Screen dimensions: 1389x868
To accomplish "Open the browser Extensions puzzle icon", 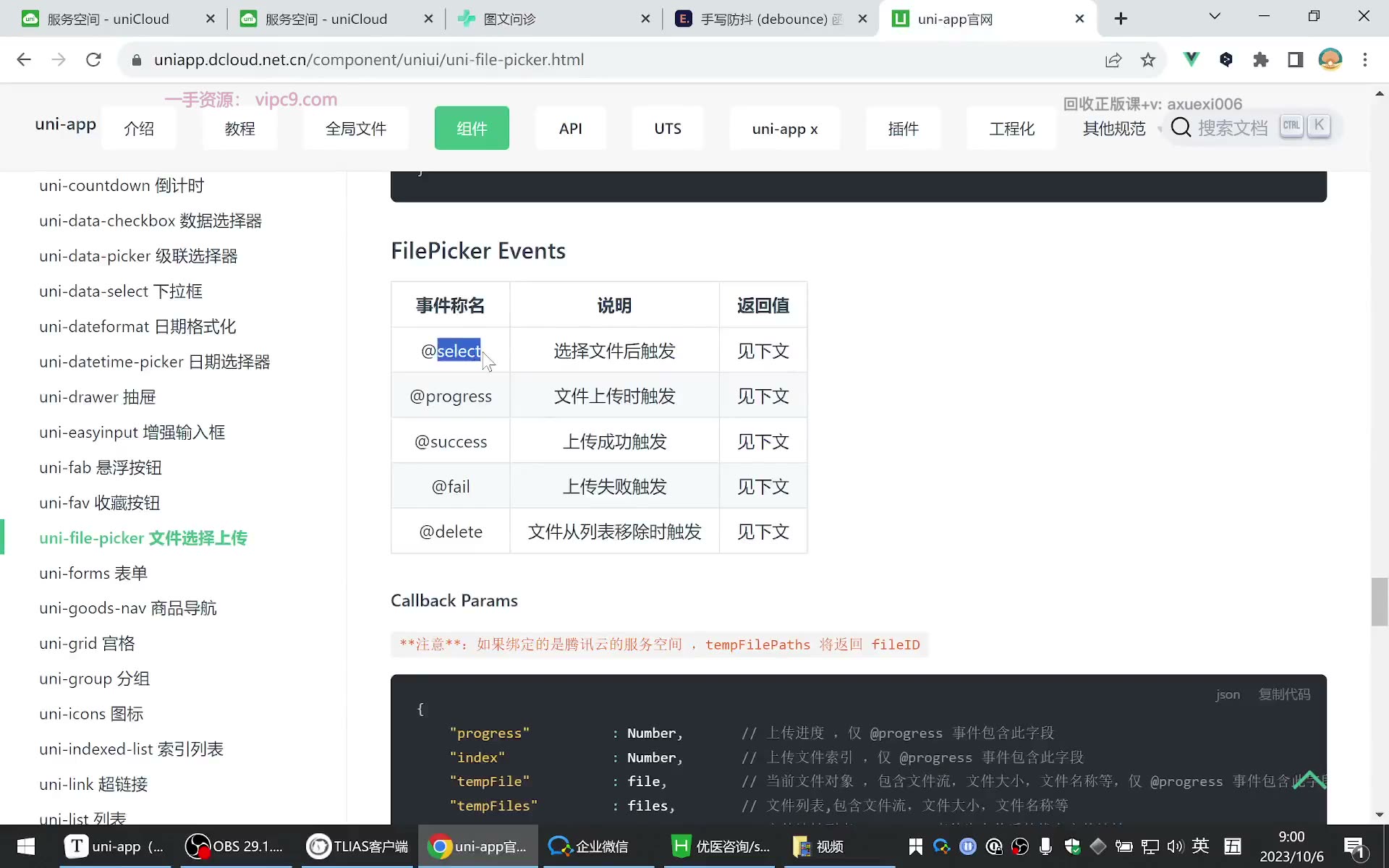I will click(1260, 60).
